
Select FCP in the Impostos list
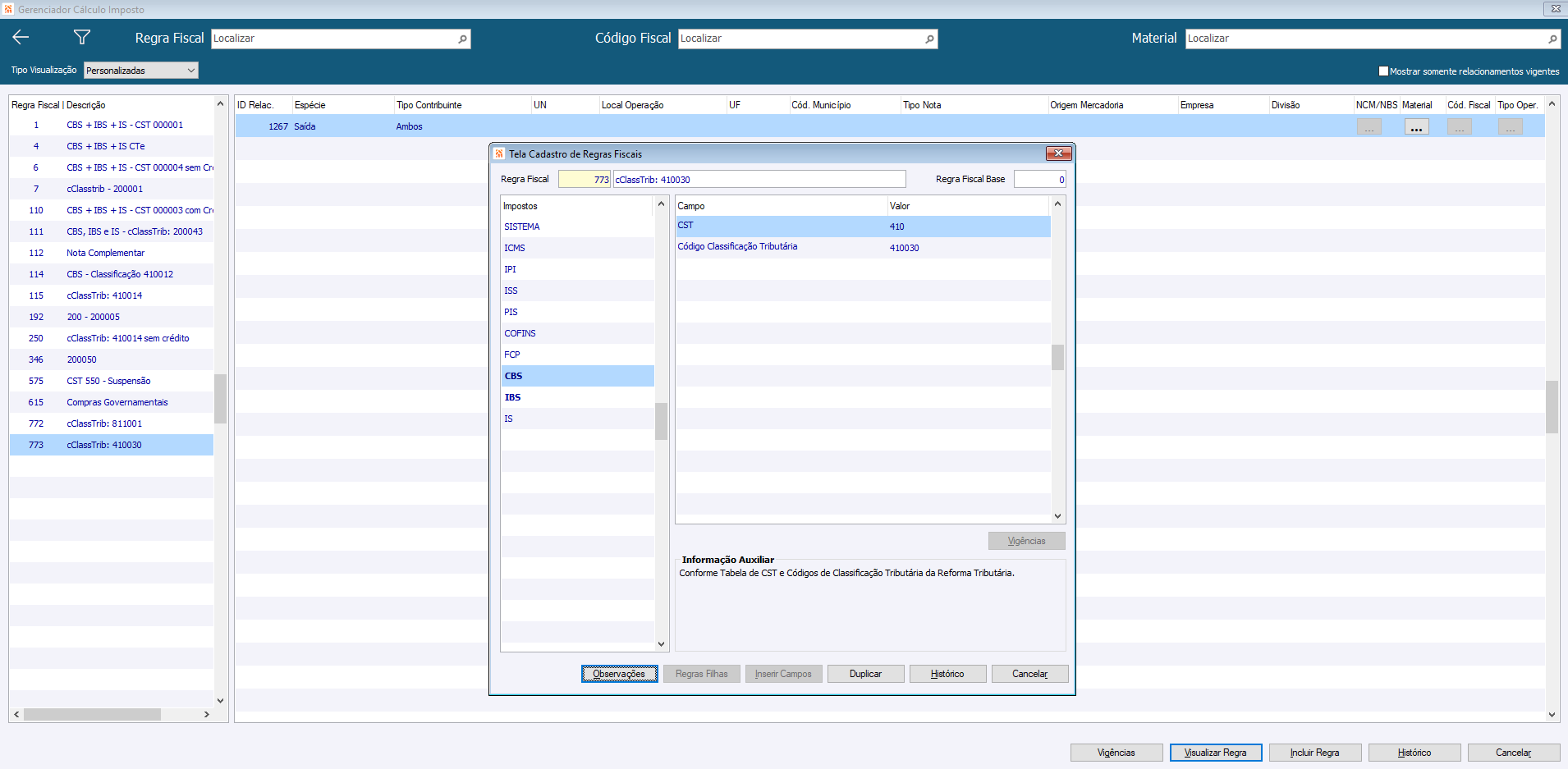578,355
